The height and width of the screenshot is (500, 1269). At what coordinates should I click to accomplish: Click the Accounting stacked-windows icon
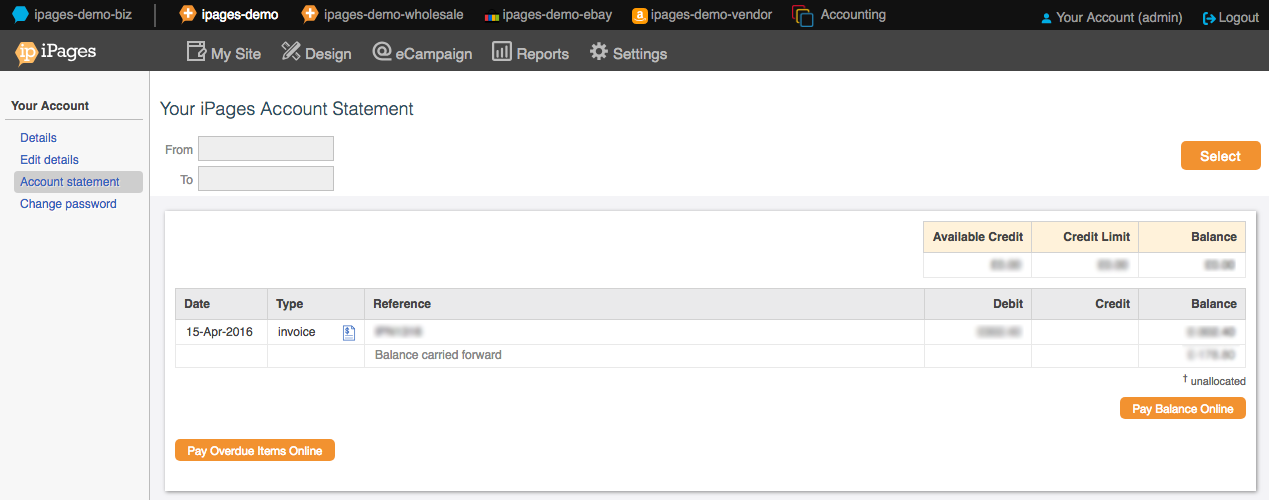[802, 16]
